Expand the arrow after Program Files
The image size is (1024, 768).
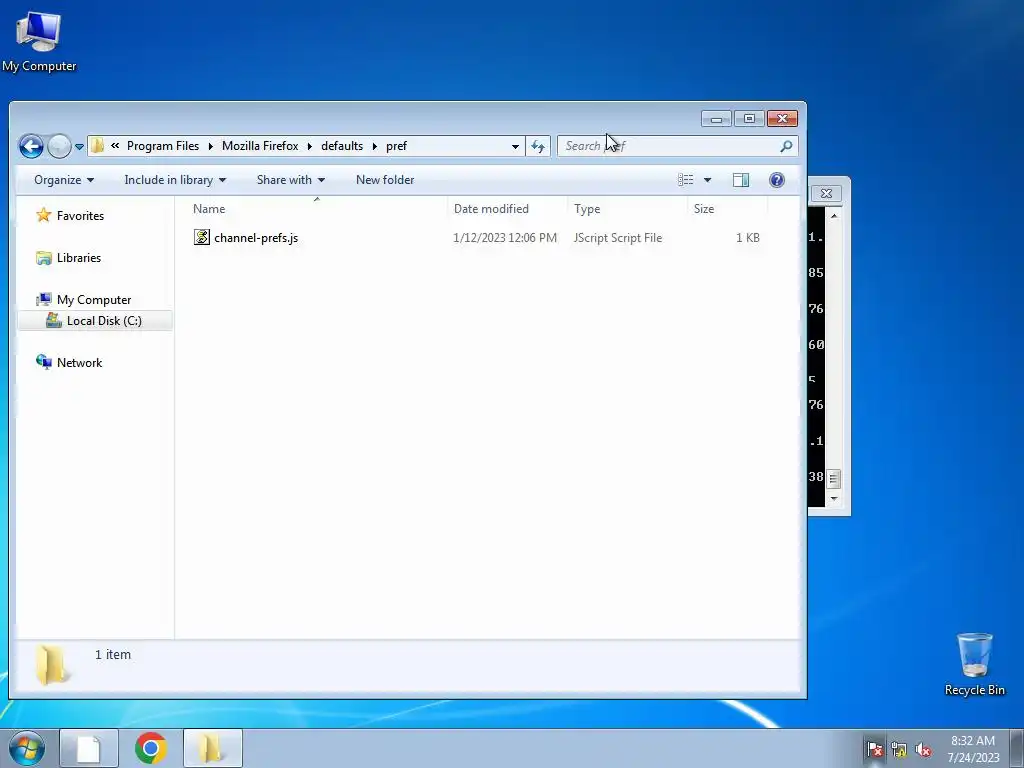[x=210, y=146]
